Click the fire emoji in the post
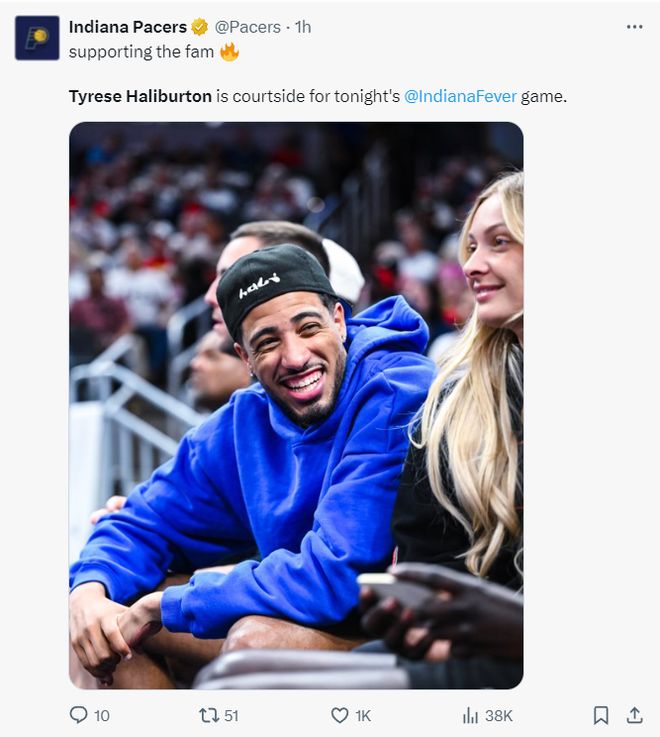 point(230,52)
